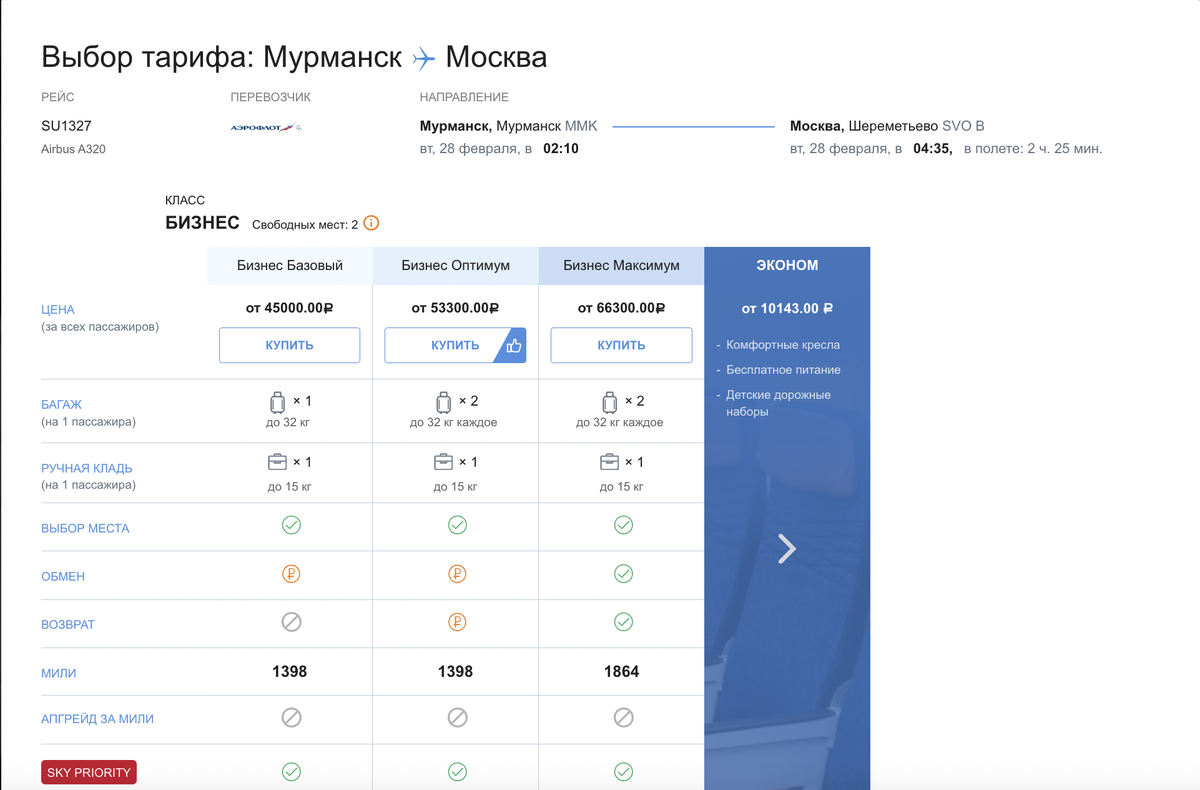Click the miles value 1864
This screenshot has height=790, width=1200.
(x=622, y=672)
